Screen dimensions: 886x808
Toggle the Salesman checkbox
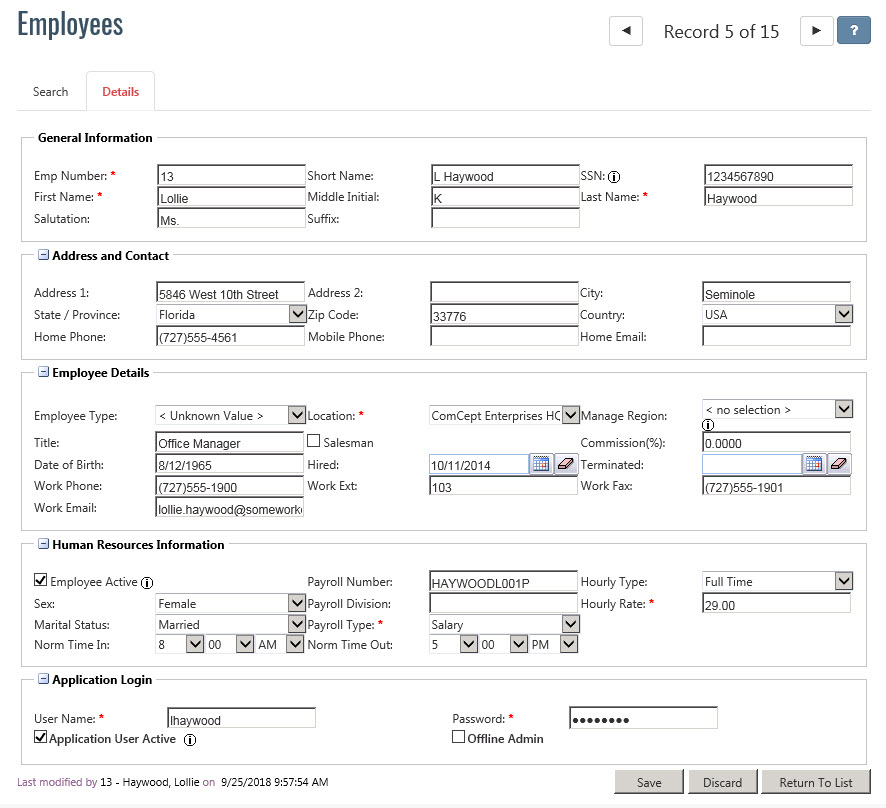click(314, 441)
